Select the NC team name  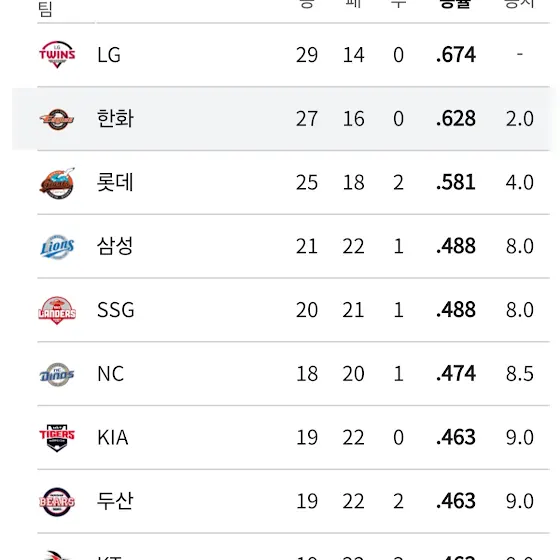(111, 374)
